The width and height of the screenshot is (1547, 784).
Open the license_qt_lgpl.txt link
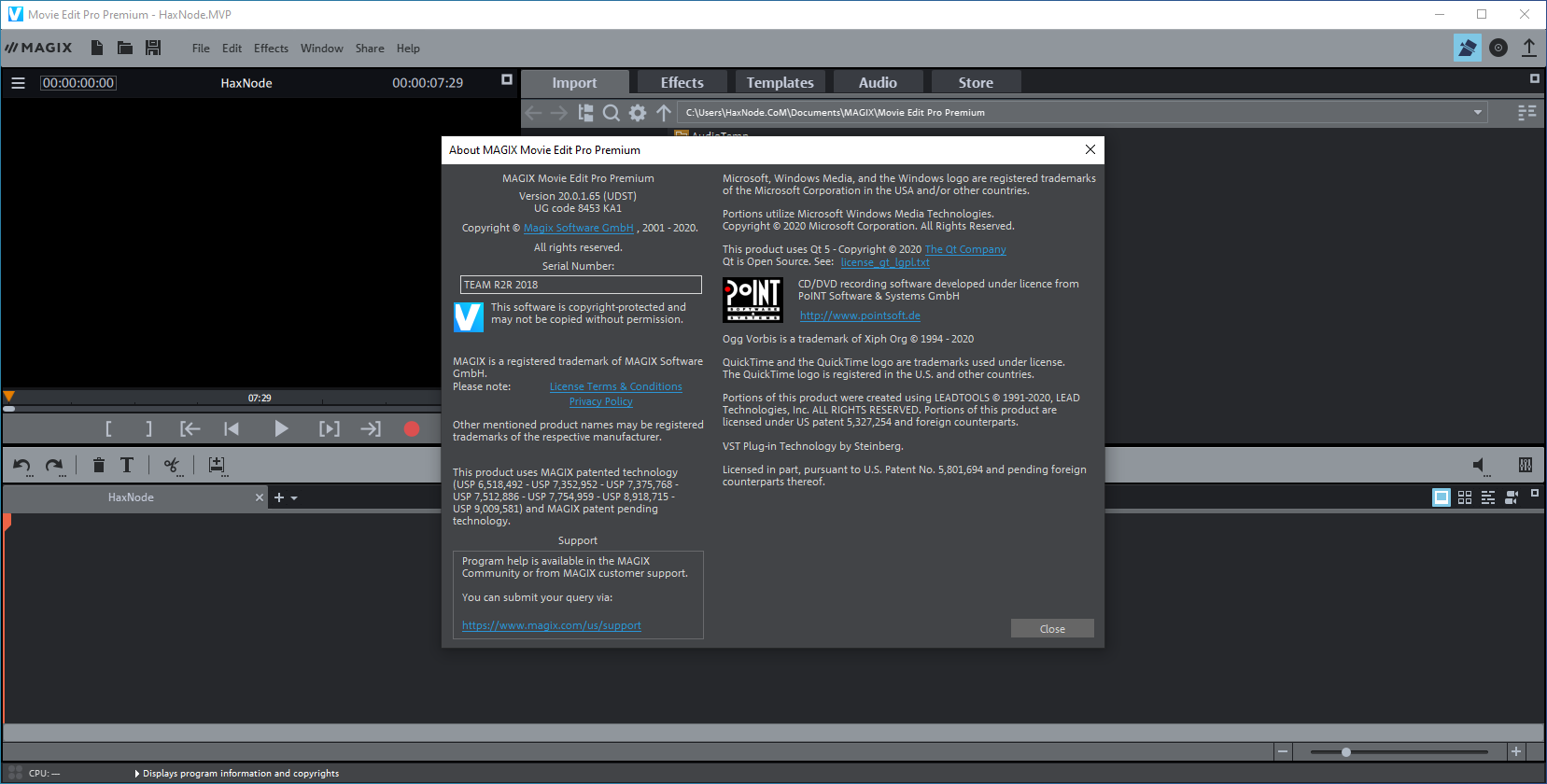click(x=885, y=262)
